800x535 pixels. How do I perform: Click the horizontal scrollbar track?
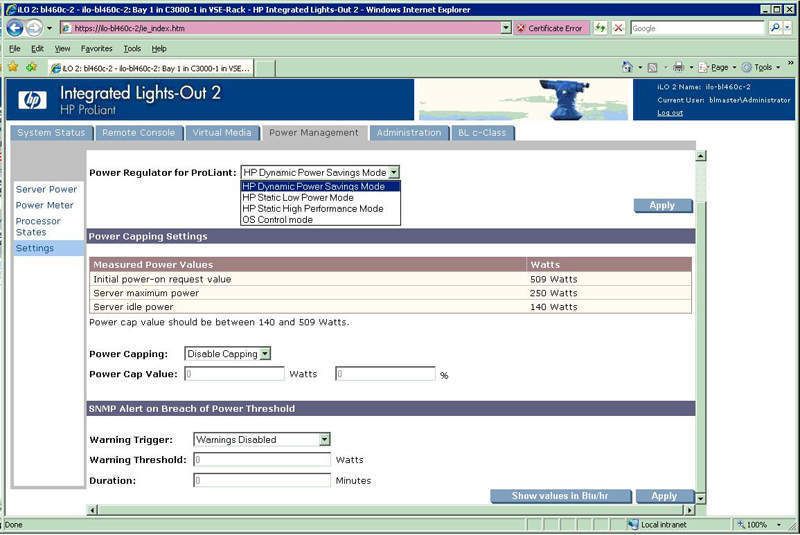391,509
